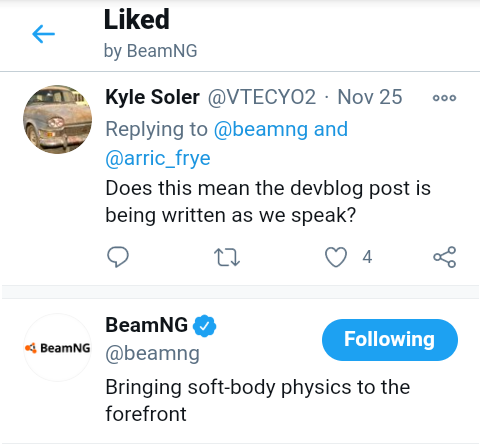The image size is (480, 446).
Task: Open the @VTECYO2 handle
Action: pyautogui.click(x=262, y=97)
